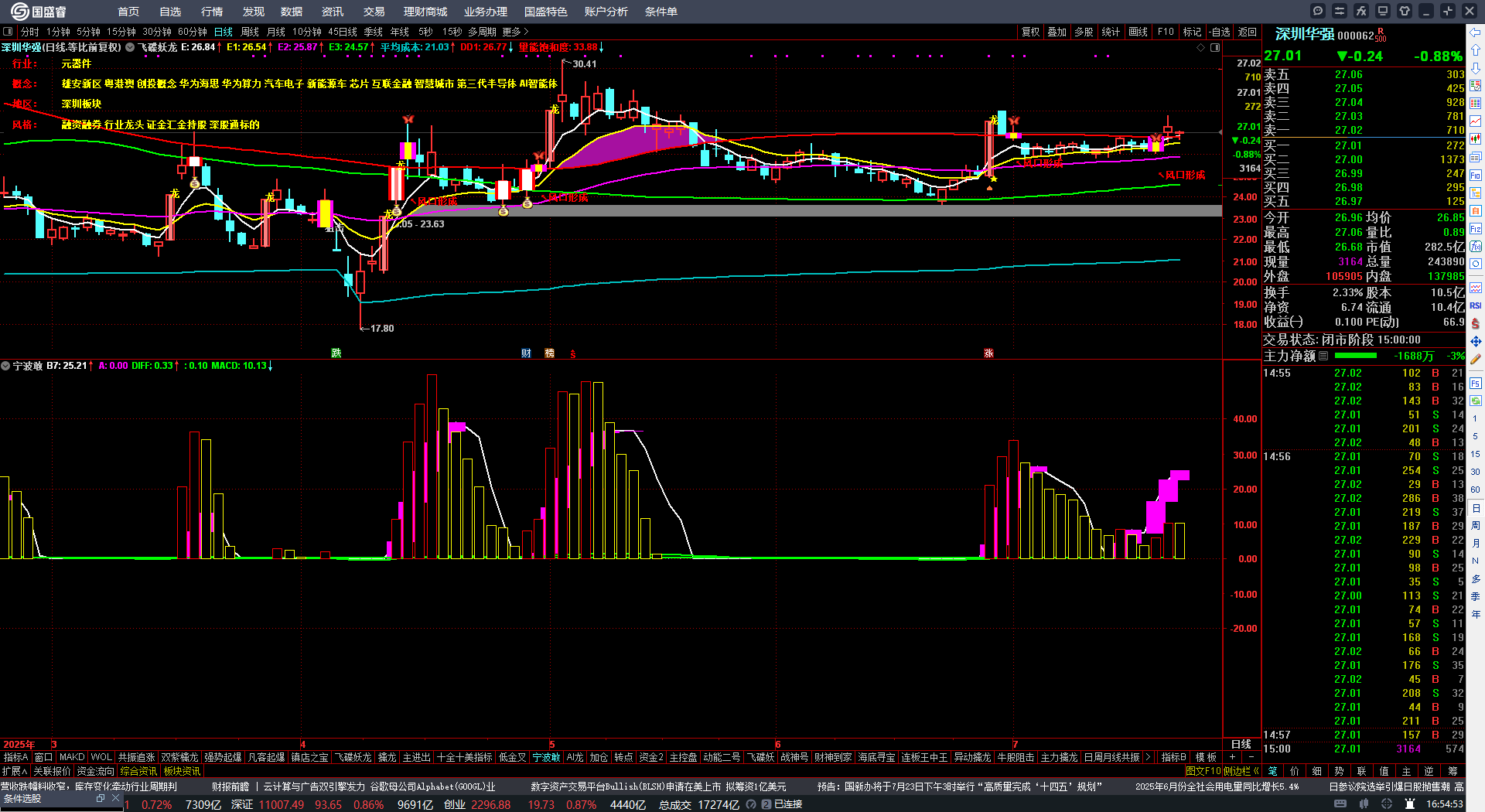
Task: Expand the 扩展 panel arrow
Action: click(x=15, y=771)
